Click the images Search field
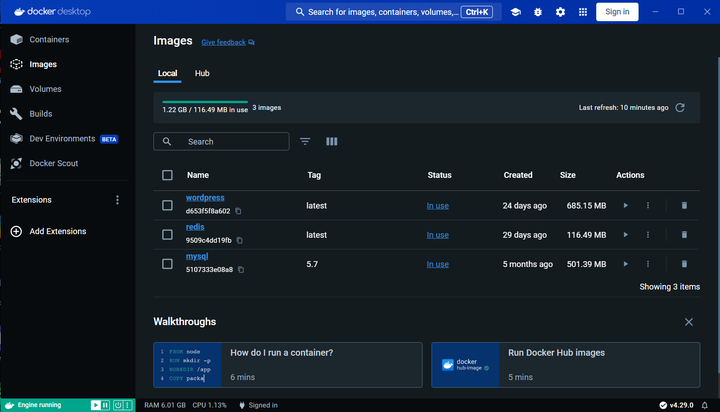This screenshot has height=412, width=720. click(x=221, y=141)
